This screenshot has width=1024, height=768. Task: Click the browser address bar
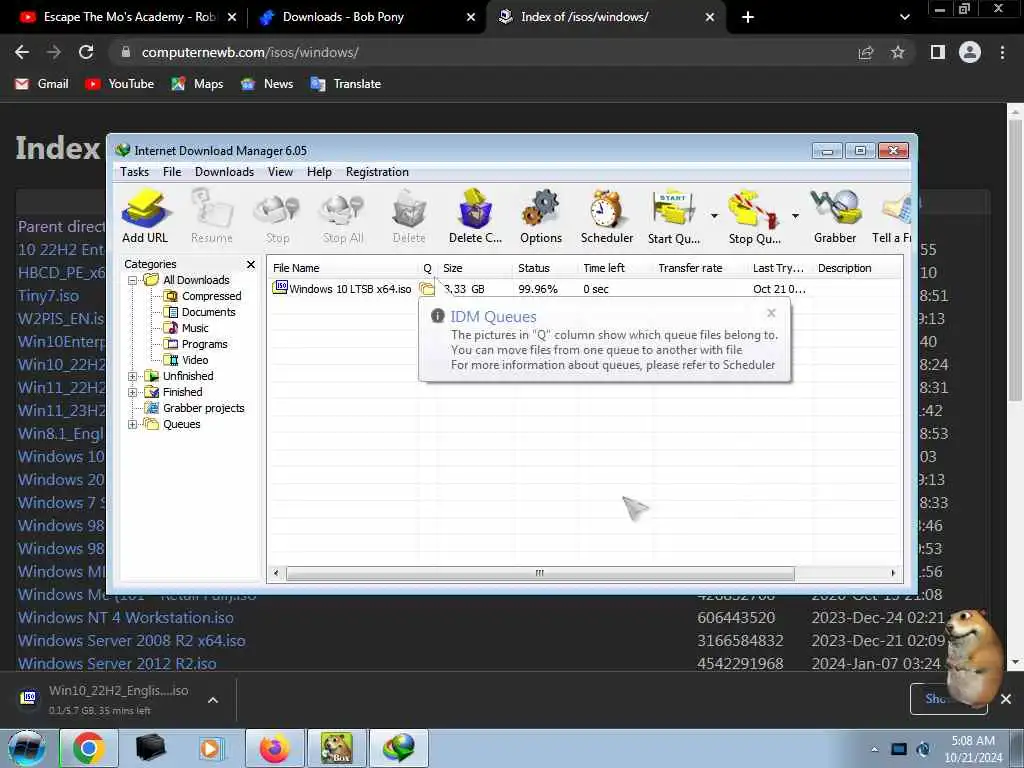click(483, 52)
